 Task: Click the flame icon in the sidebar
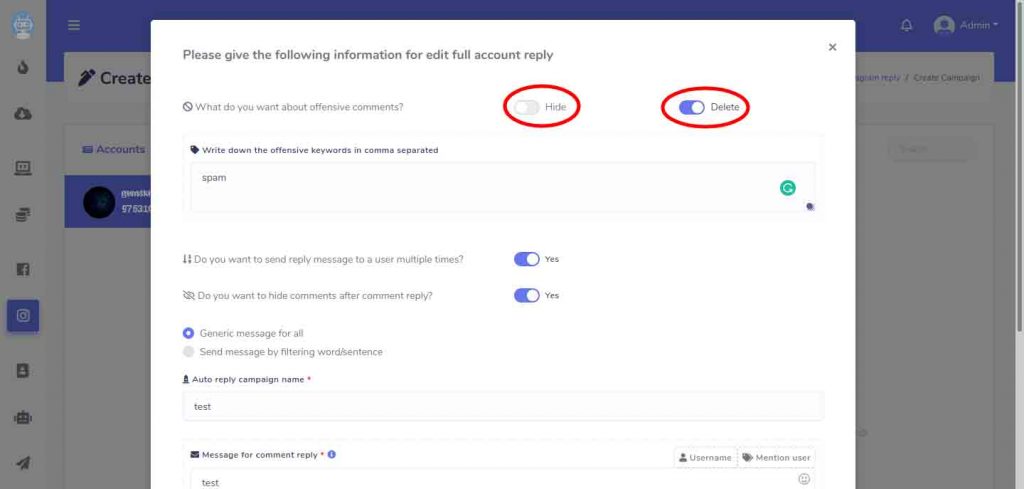point(23,67)
